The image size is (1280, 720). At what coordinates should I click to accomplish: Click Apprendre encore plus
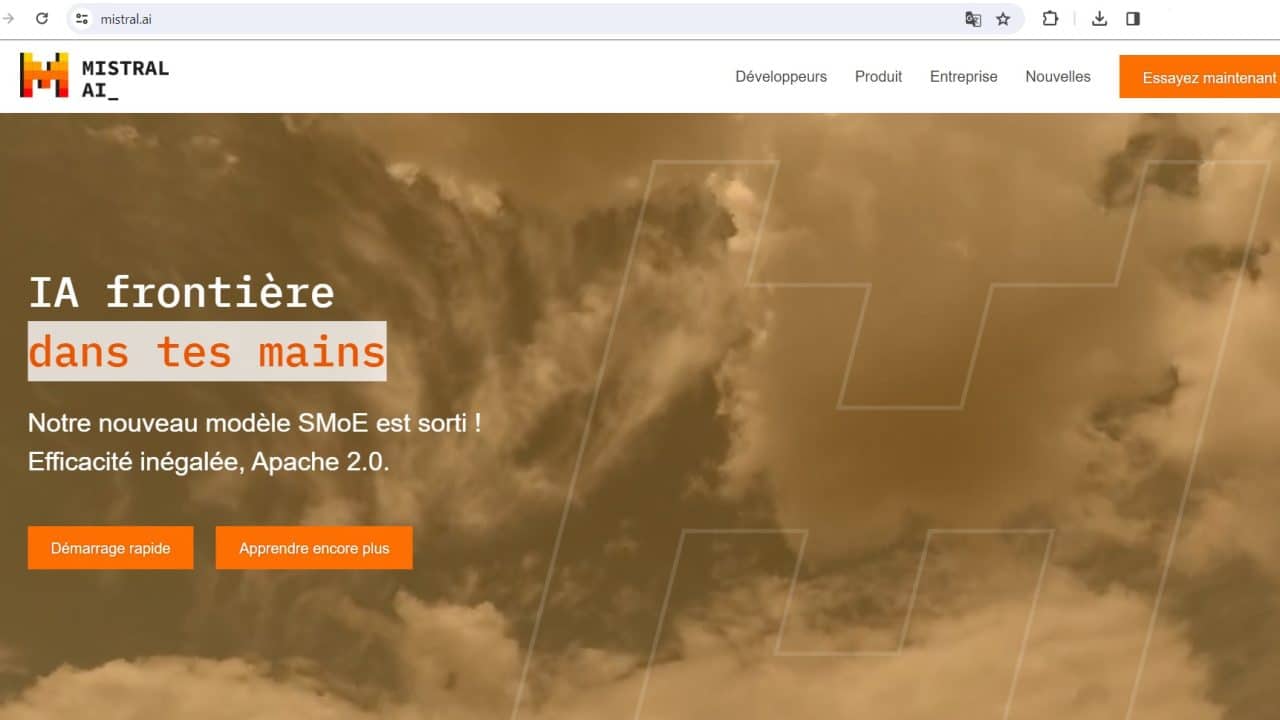[314, 548]
